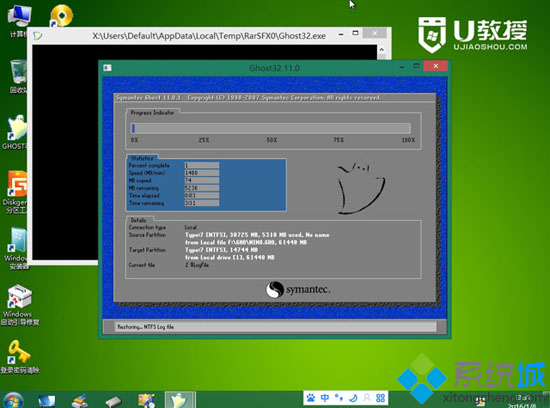
Task: Click the MB copied value 74
Action: (202, 180)
